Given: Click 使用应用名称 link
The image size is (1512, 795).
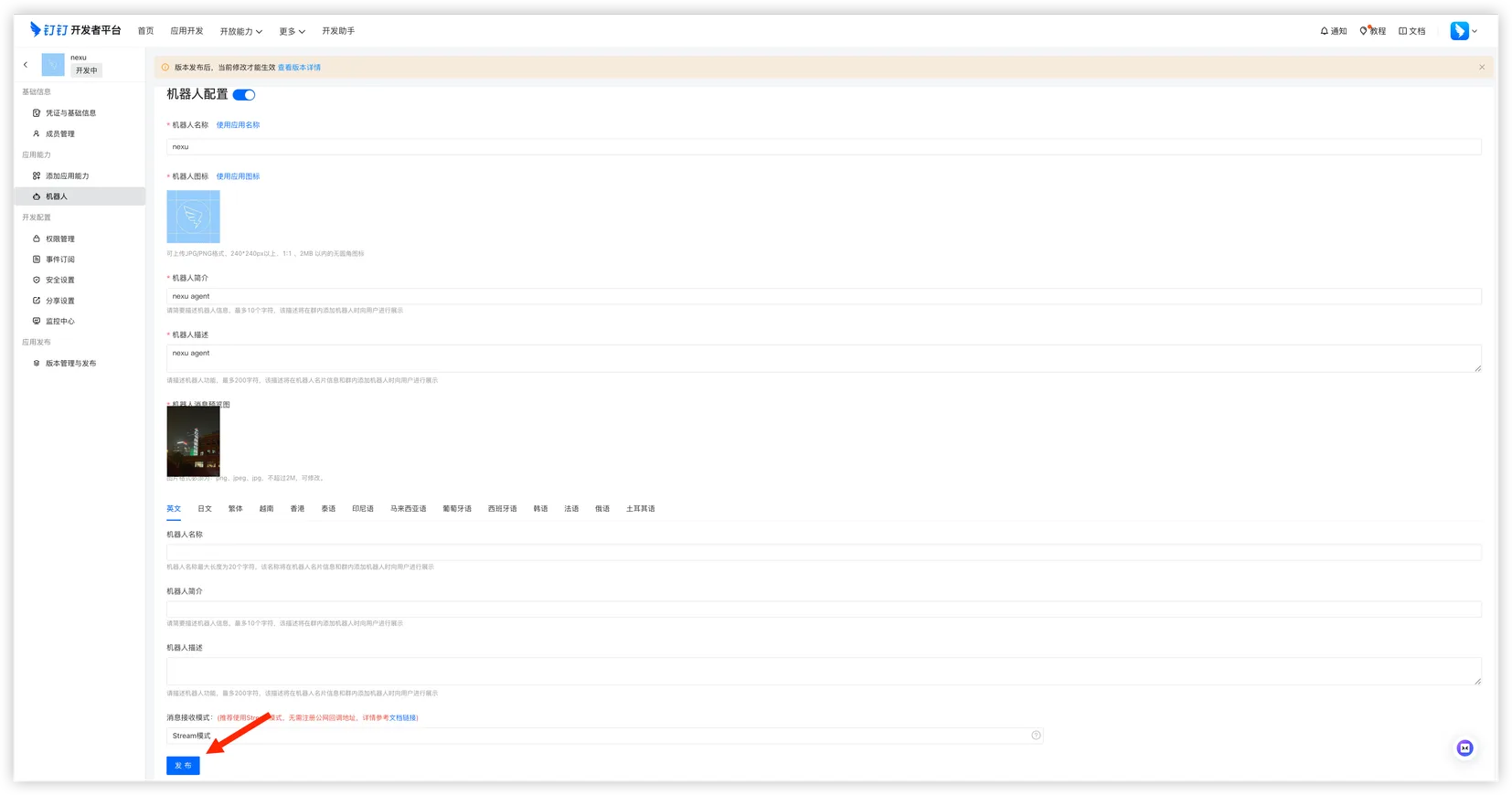Looking at the screenshot, I should coord(238,125).
